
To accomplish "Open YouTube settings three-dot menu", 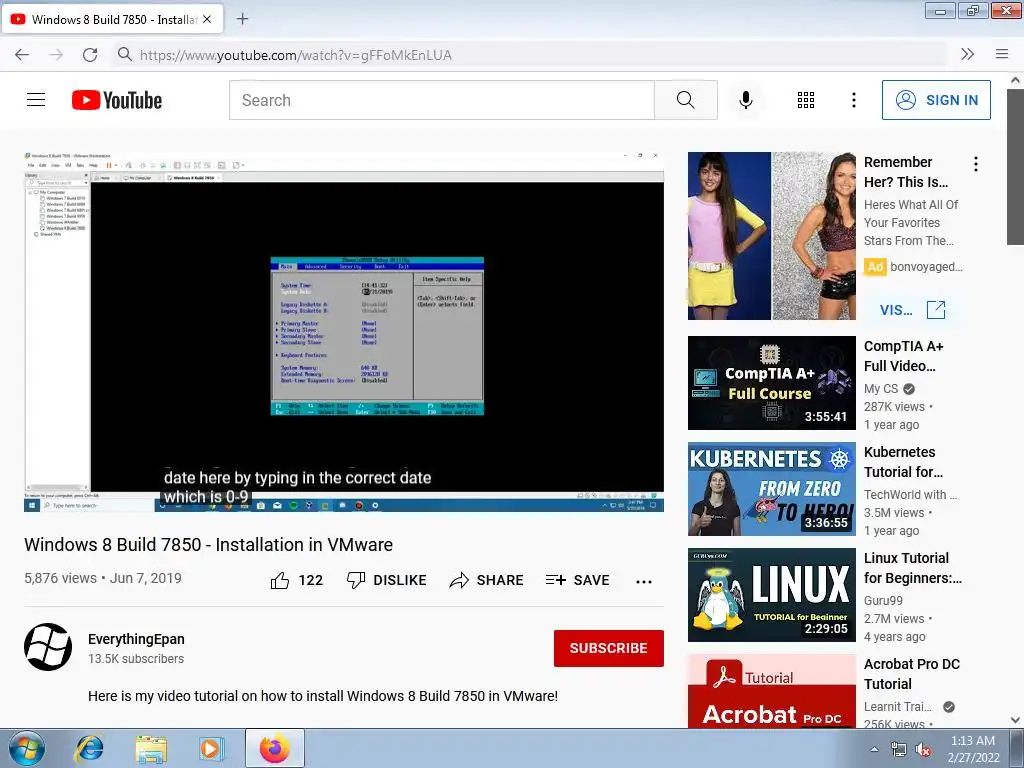I will click(x=854, y=100).
